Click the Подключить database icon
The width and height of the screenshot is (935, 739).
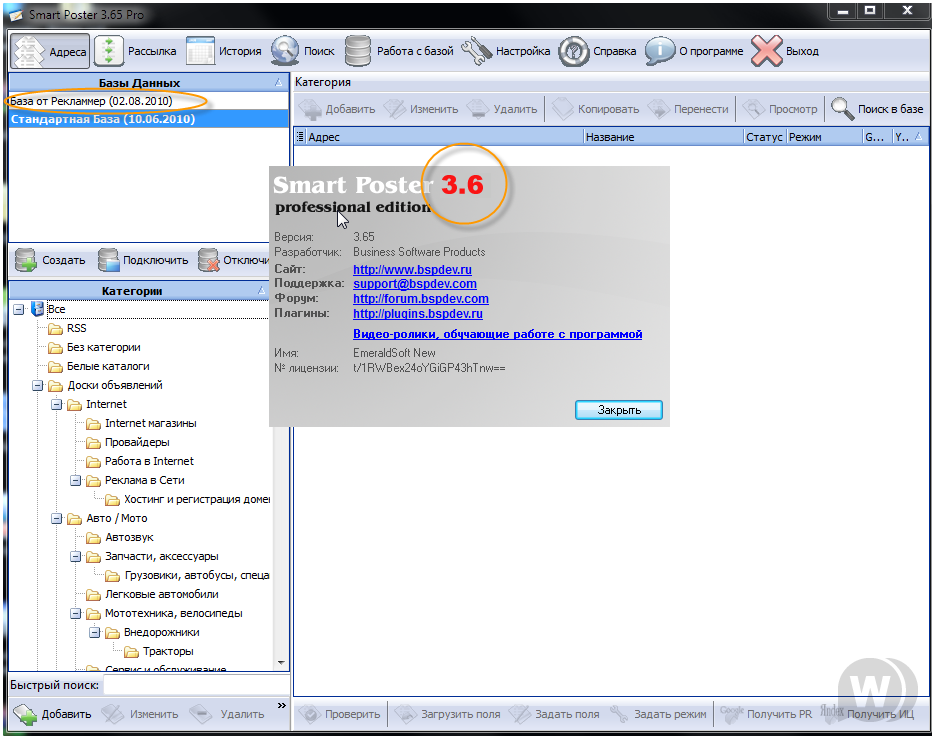pyautogui.click(x=109, y=260)
